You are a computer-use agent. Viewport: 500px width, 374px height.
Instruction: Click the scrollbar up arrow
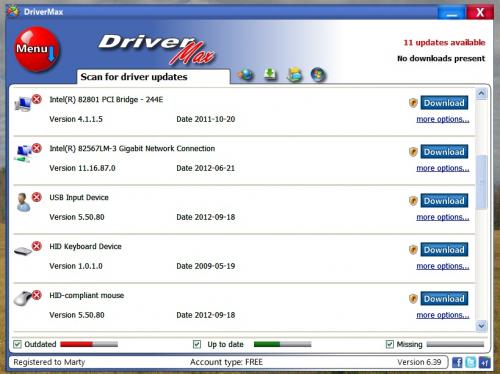(x=481, y=94)
